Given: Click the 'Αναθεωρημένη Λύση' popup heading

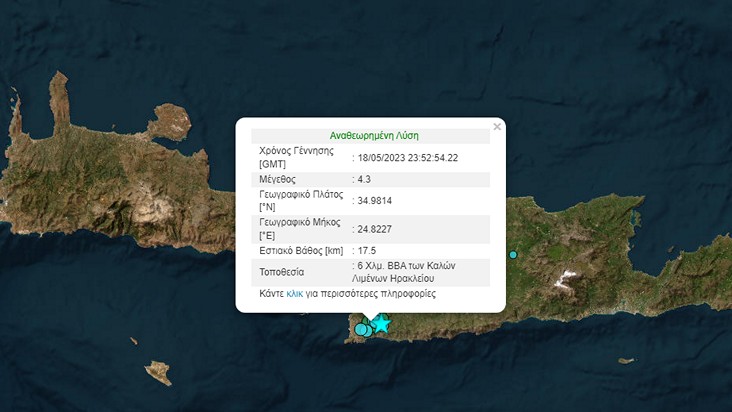Looking at the screenshot, I should click(x=374, y=135).
